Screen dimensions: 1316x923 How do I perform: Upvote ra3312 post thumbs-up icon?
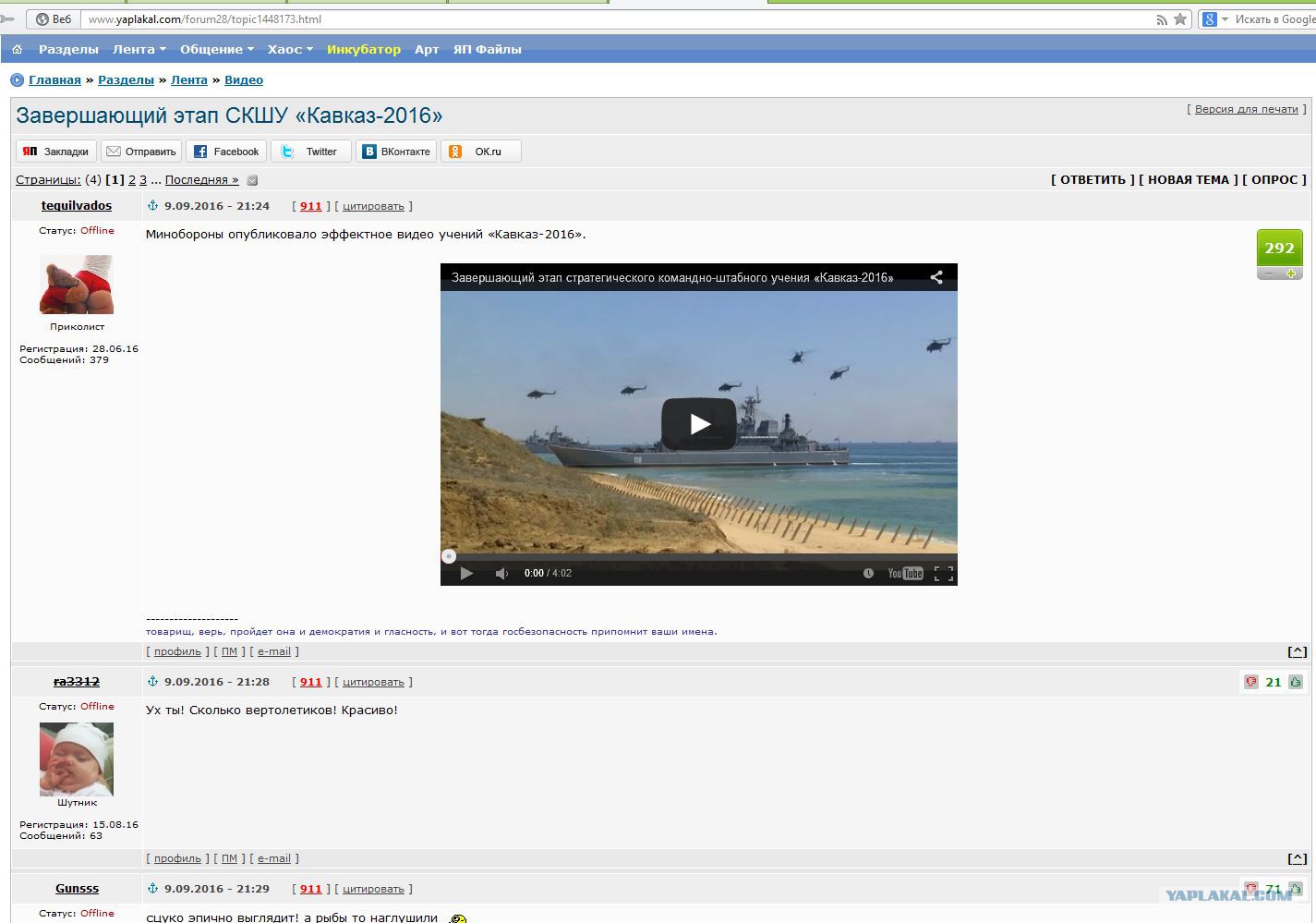click(x=1296, y=682)
